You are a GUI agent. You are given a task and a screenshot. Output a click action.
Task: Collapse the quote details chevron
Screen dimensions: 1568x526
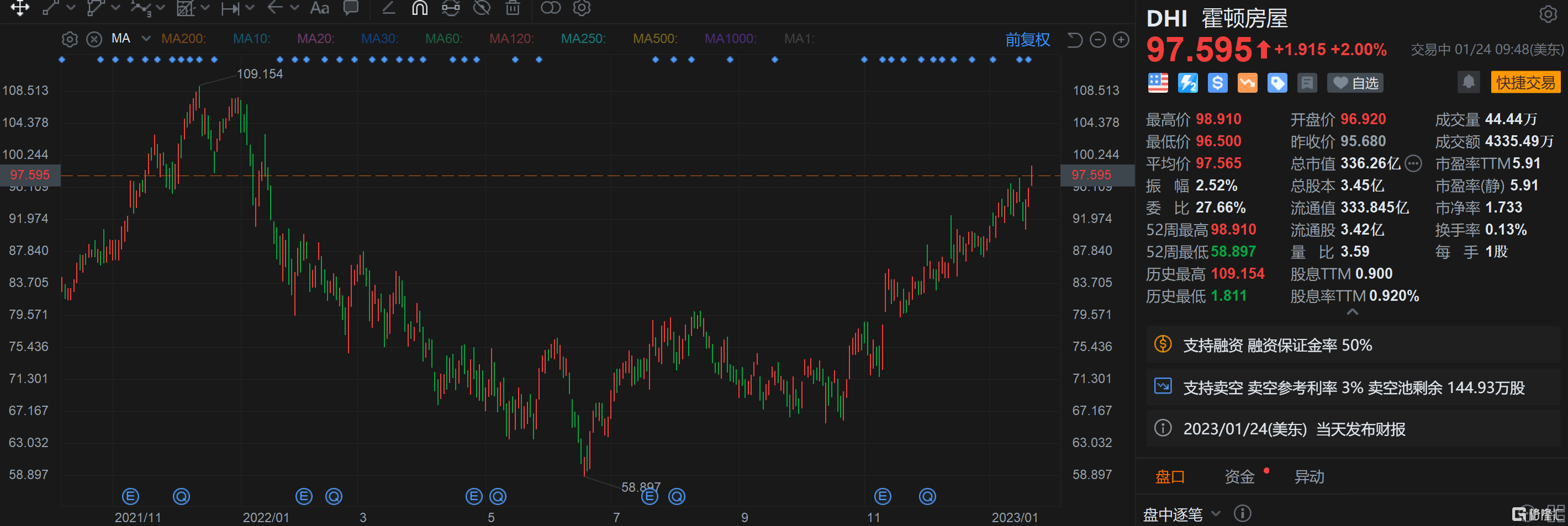[1352, 312]
